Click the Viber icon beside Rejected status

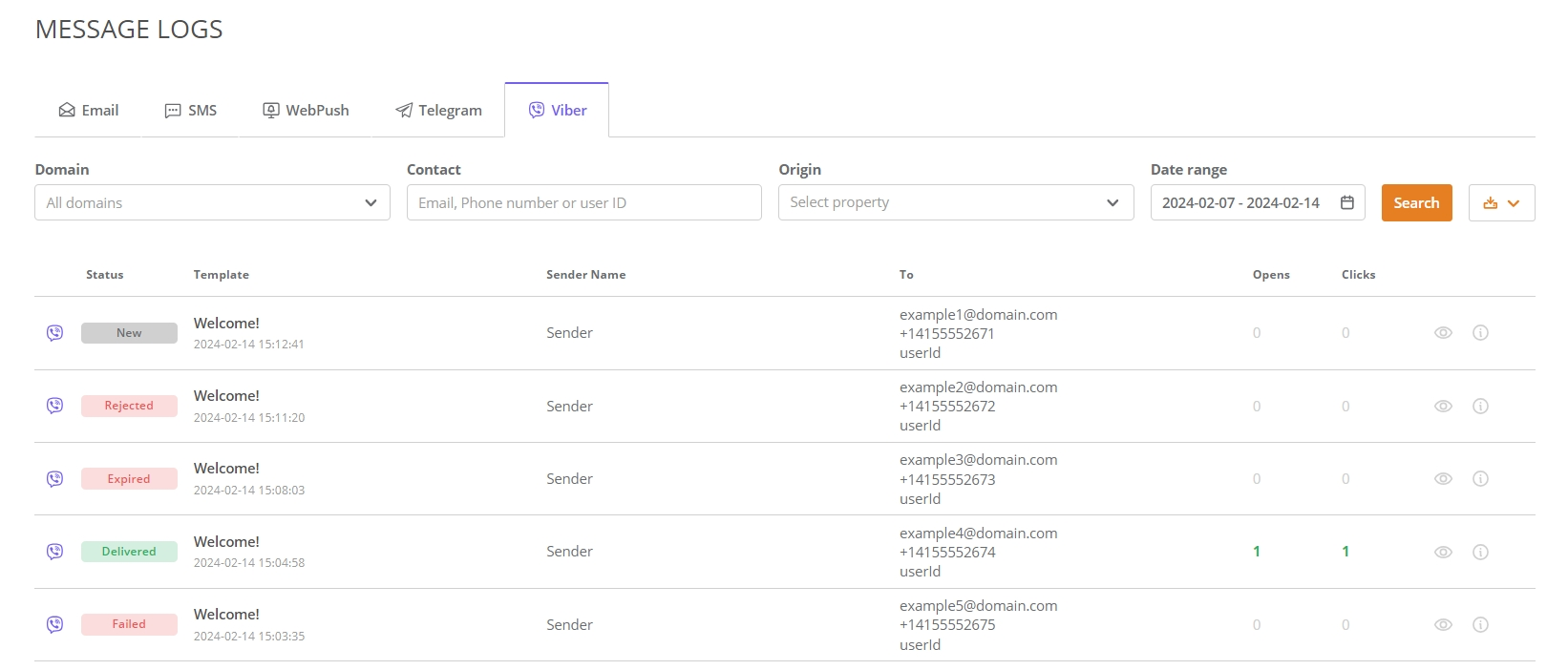coord(55,406)
